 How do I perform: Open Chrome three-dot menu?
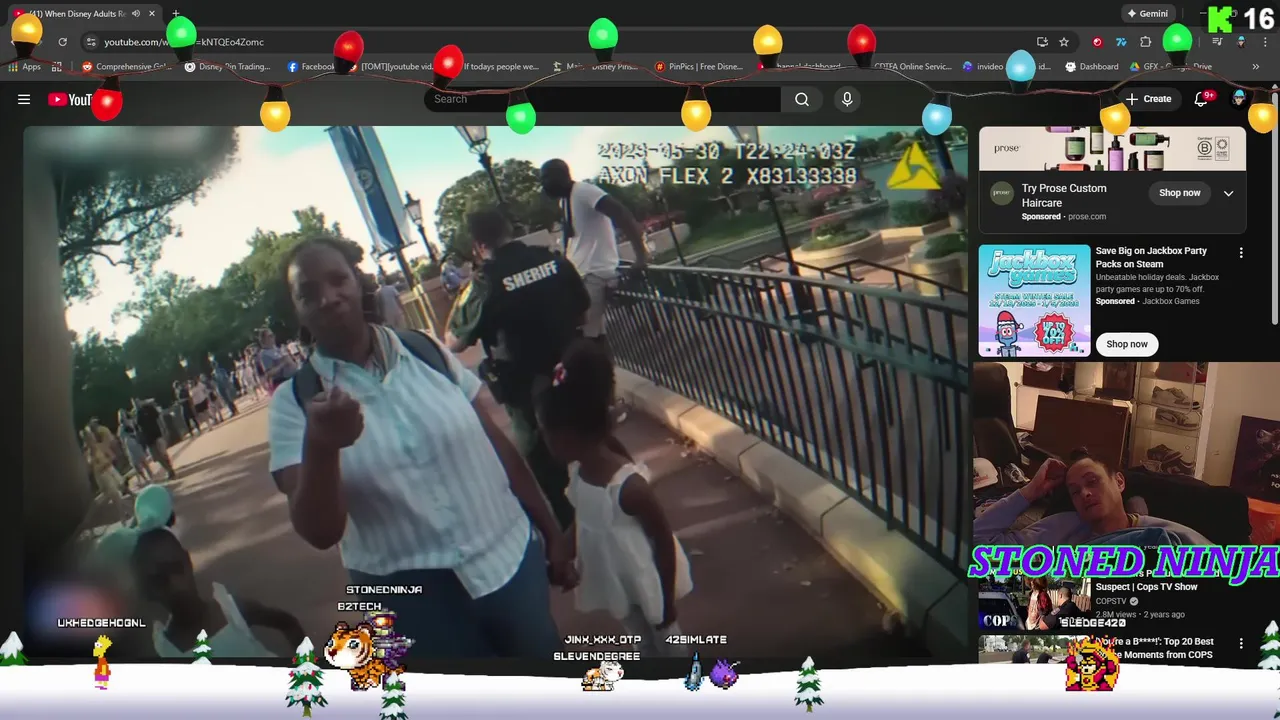click(x=1263, y=42)
